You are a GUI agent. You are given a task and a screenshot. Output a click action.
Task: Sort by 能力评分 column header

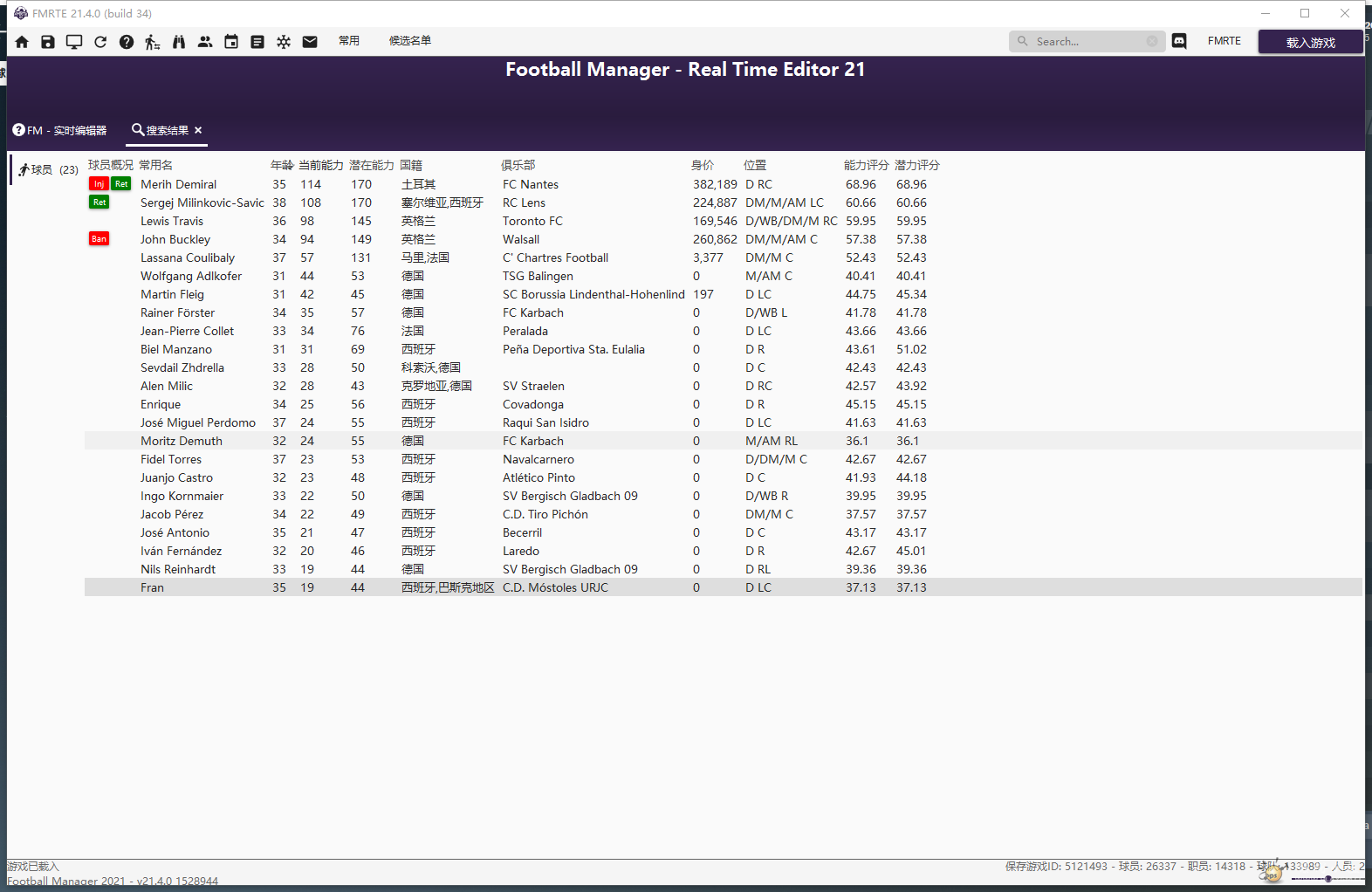pos(866,165)
